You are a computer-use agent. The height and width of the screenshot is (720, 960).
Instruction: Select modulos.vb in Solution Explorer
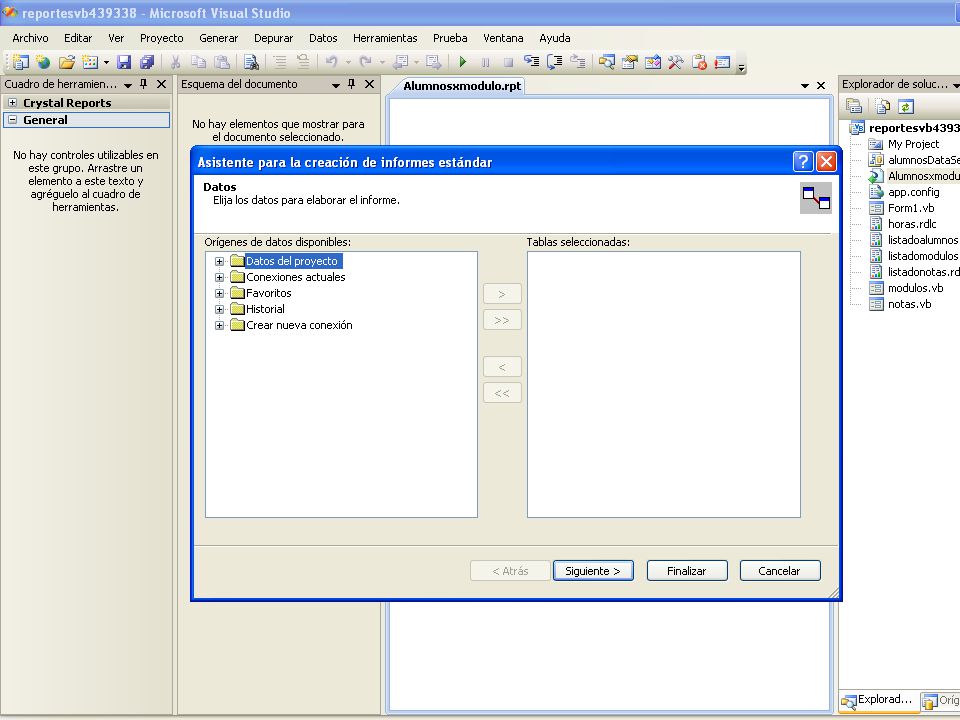pyautogui.click(x=915, y=288)
